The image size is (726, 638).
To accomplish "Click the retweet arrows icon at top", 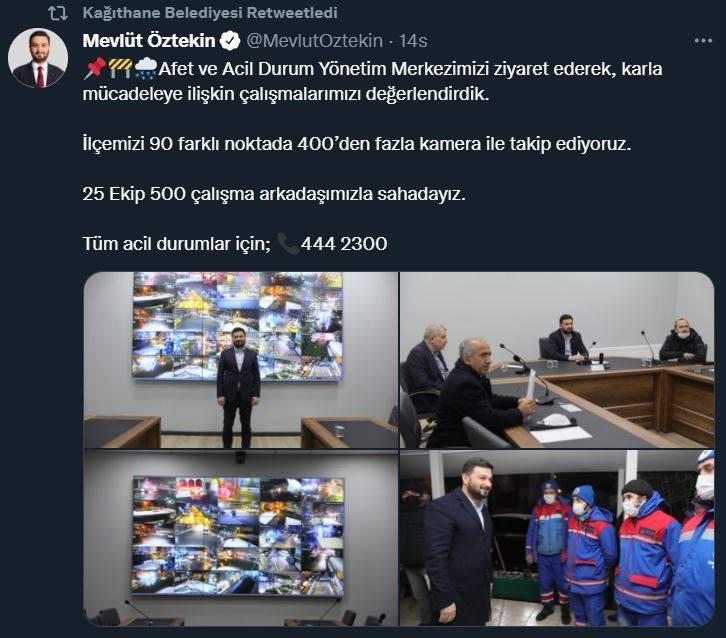I will (58, 13).
